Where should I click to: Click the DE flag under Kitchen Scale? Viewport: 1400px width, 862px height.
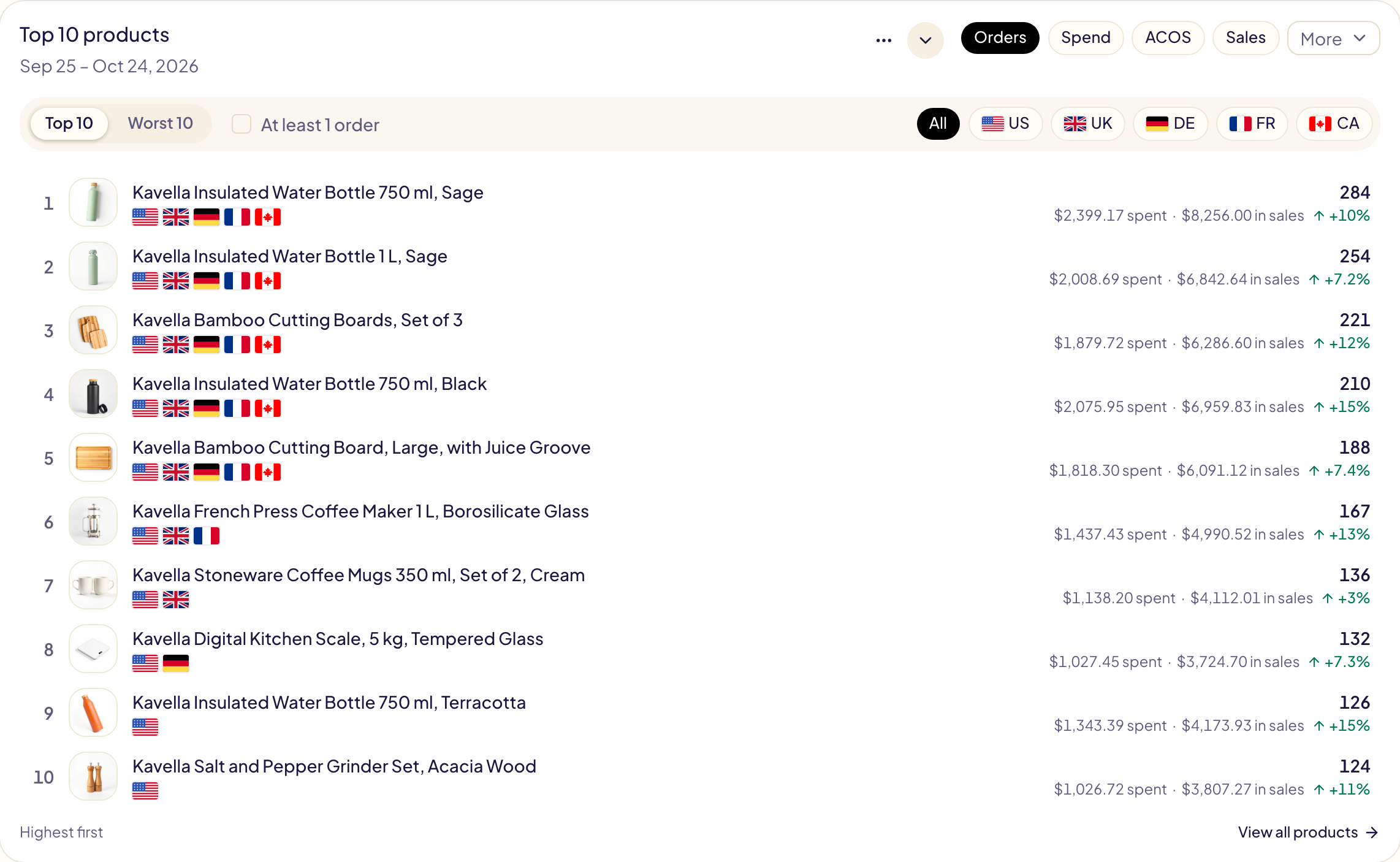click(176, 663)
